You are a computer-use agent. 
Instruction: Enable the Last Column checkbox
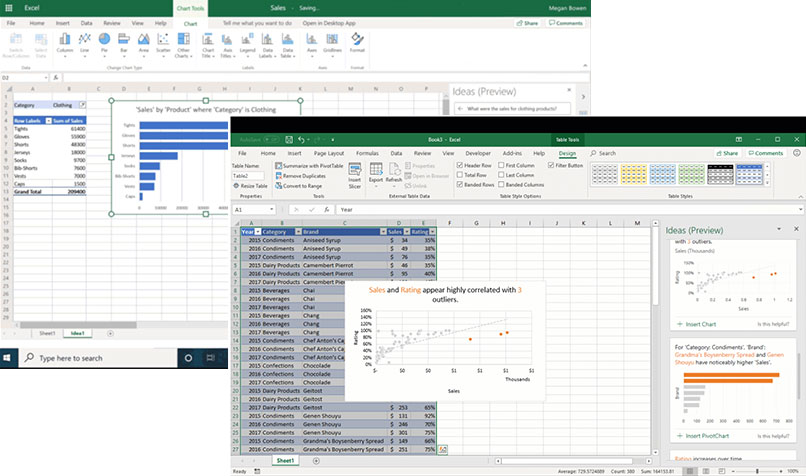point(501,175)
